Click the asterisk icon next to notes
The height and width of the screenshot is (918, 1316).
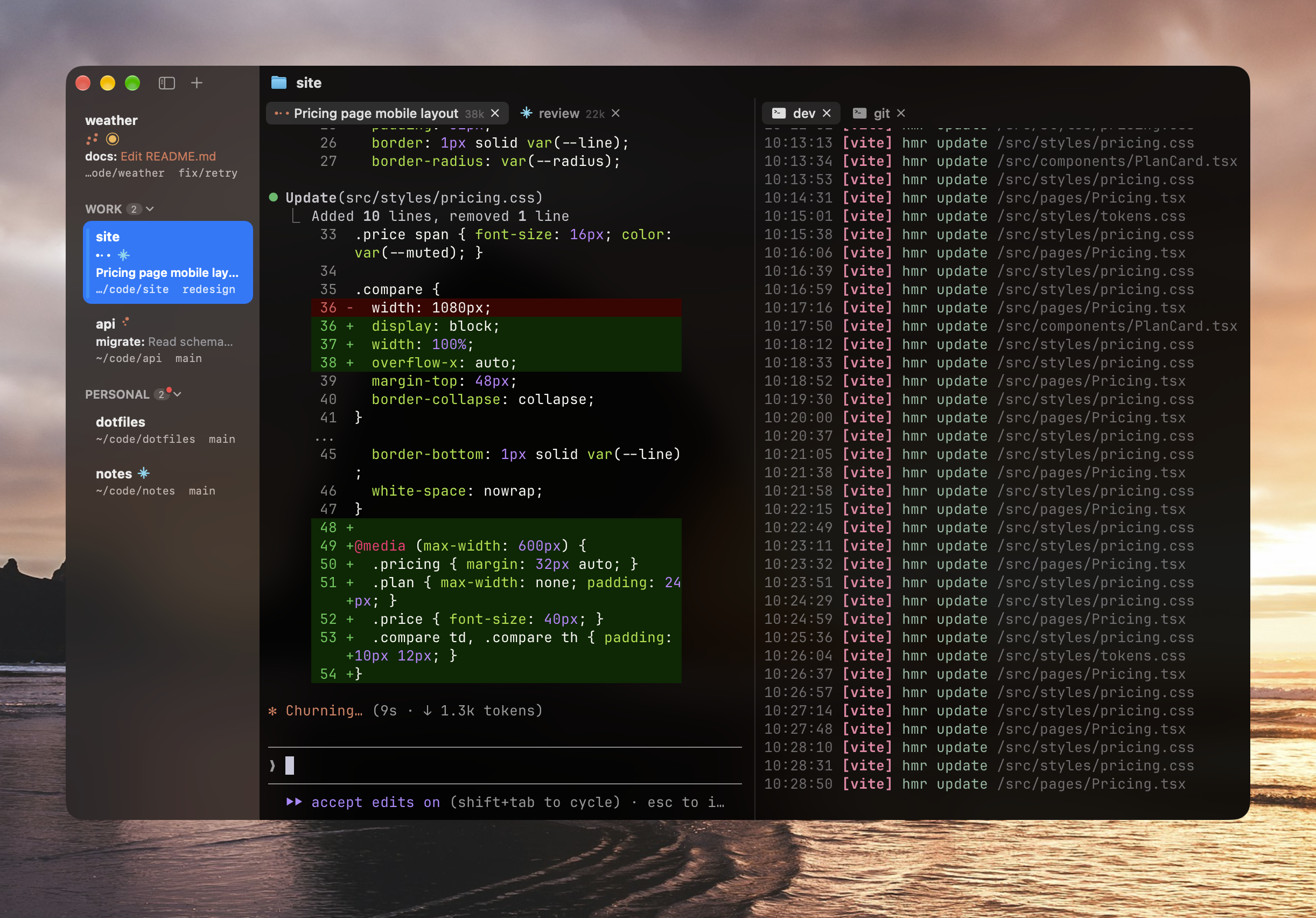coord(144,473)
